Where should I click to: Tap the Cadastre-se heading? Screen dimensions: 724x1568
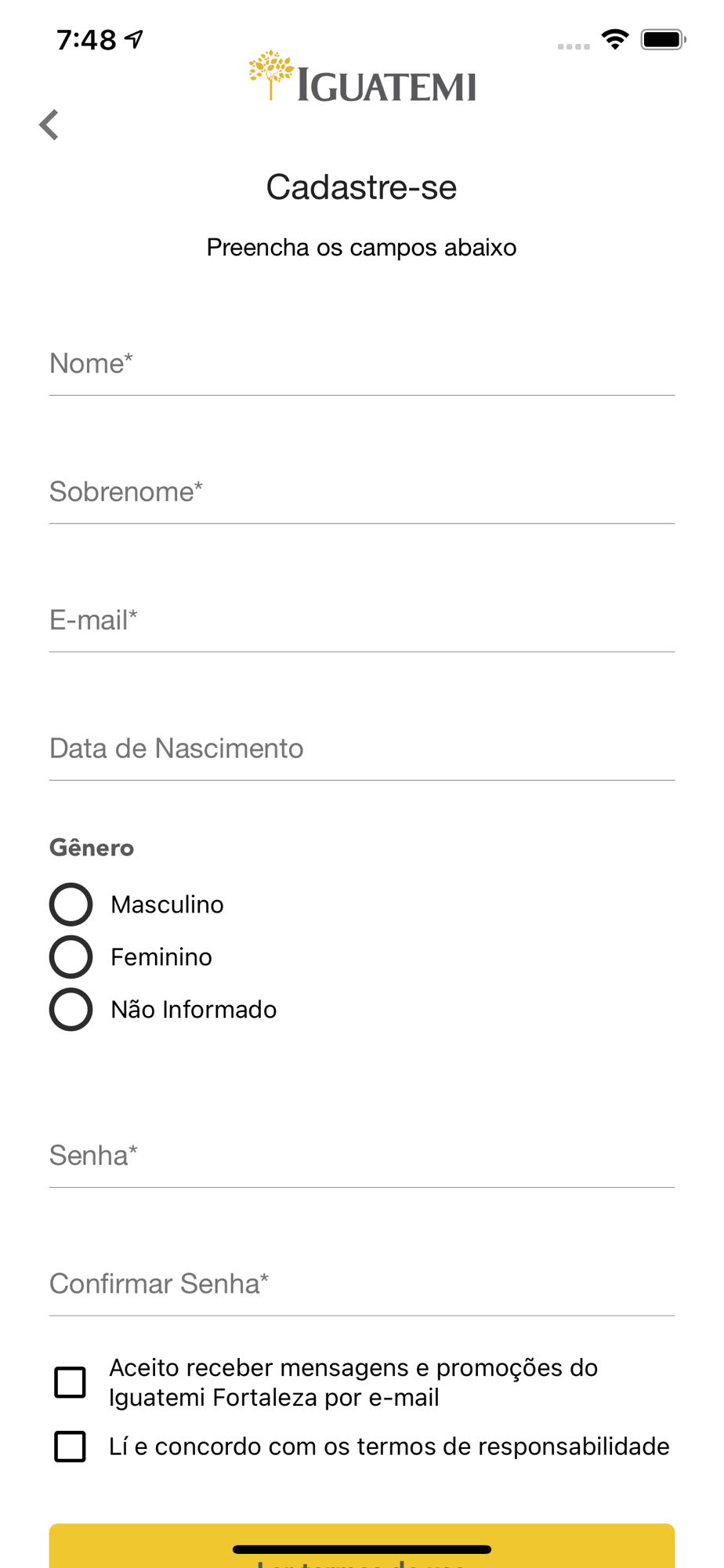coord(361,187)
